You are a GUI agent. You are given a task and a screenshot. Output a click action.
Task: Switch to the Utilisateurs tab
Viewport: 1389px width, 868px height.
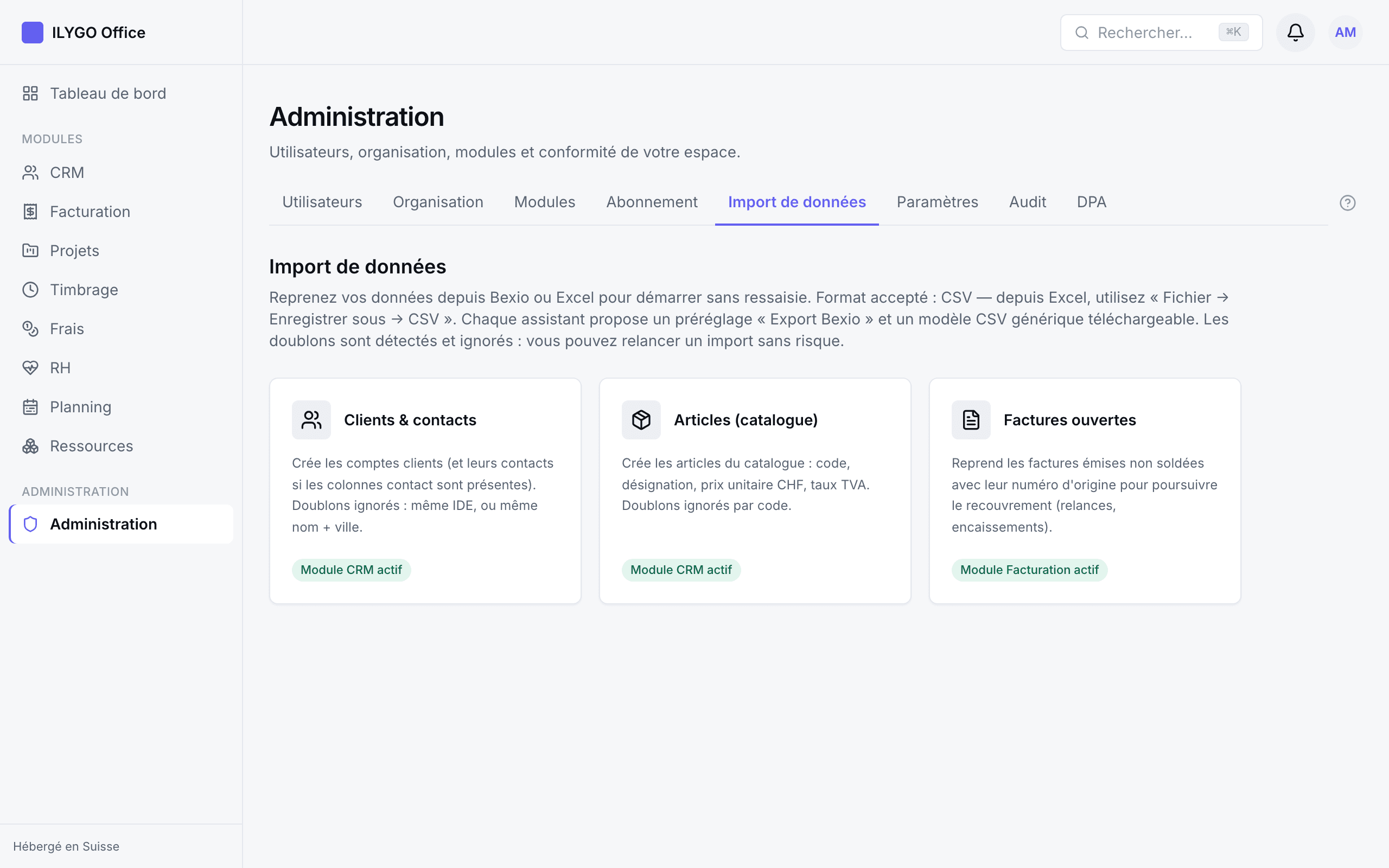(322, 202)
